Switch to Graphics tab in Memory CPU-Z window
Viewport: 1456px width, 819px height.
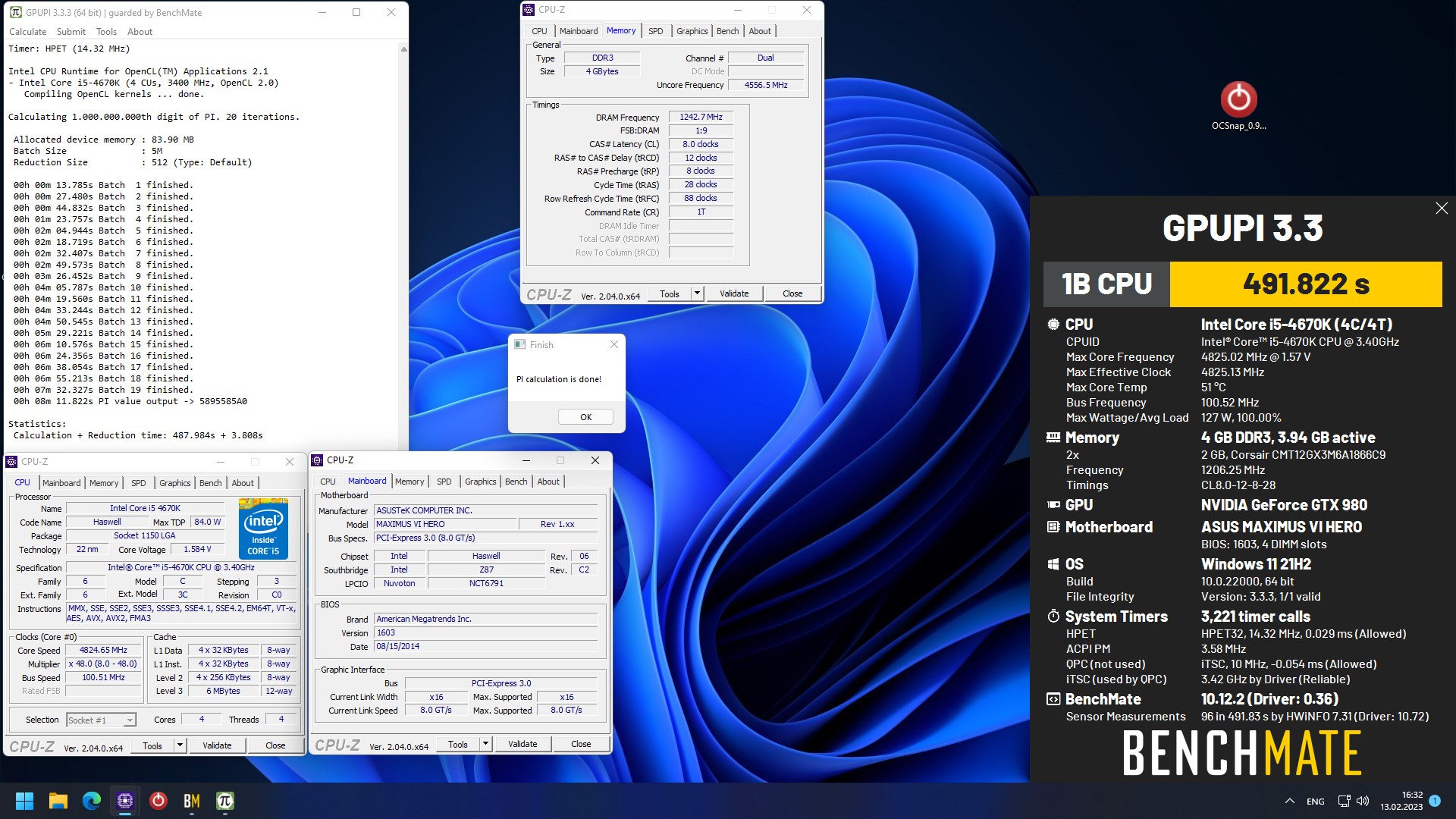(692, 31)
